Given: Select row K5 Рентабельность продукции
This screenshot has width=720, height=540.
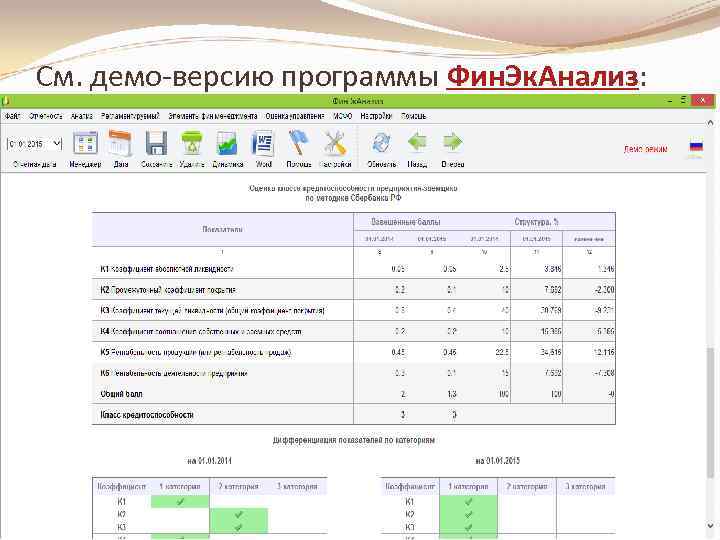Looking at the screenshot, I should coord(354,352).
